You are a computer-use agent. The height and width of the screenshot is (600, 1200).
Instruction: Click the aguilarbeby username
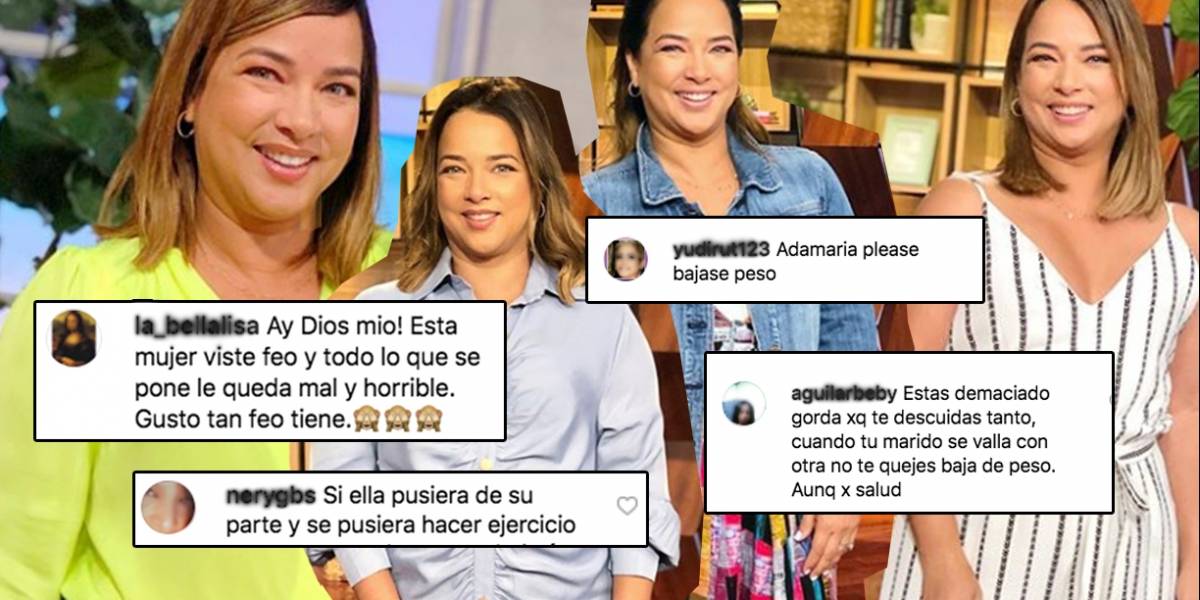point(835,392)
